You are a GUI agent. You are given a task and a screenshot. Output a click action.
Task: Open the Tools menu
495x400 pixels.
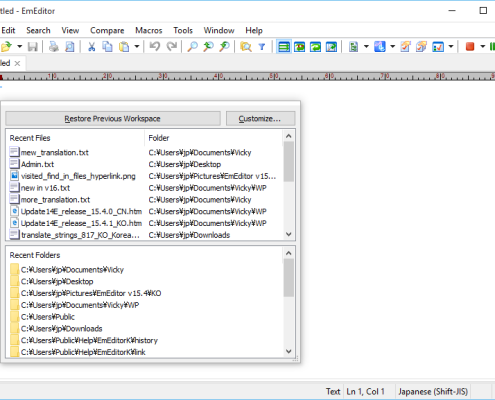pyautogui.click(x=183, y=31)
